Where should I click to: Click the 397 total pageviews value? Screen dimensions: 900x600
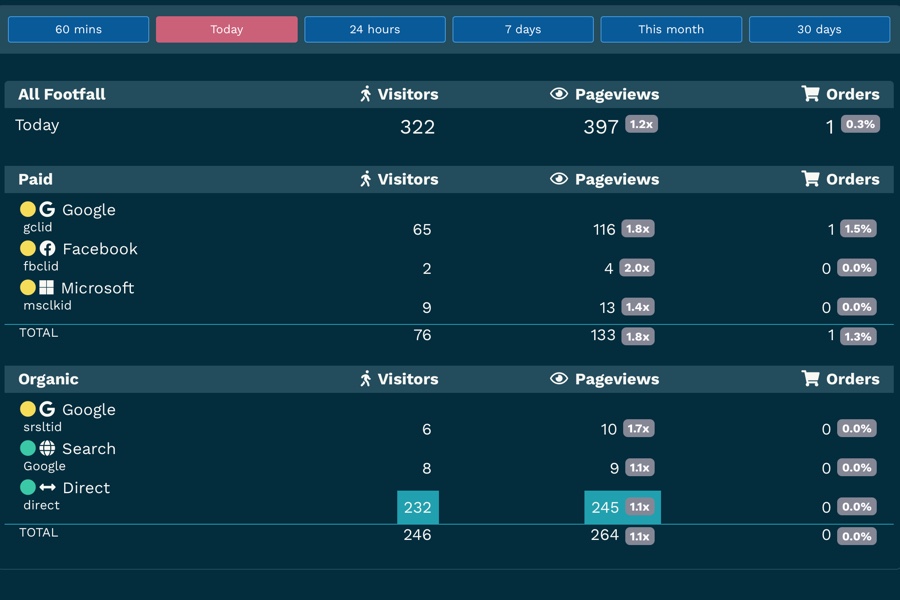[601, 127]
